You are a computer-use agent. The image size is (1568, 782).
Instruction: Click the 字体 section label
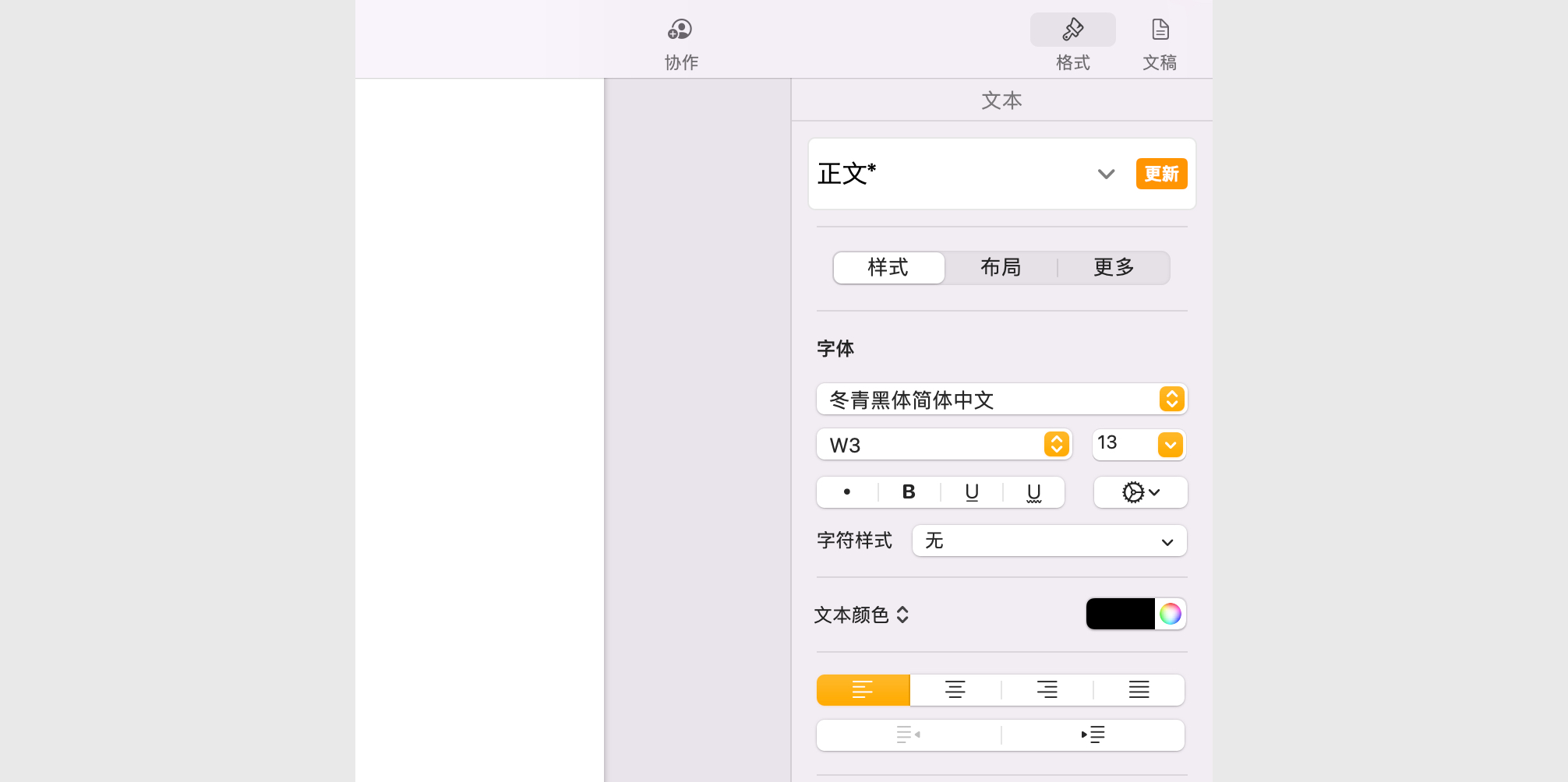(x=835, y=348)
